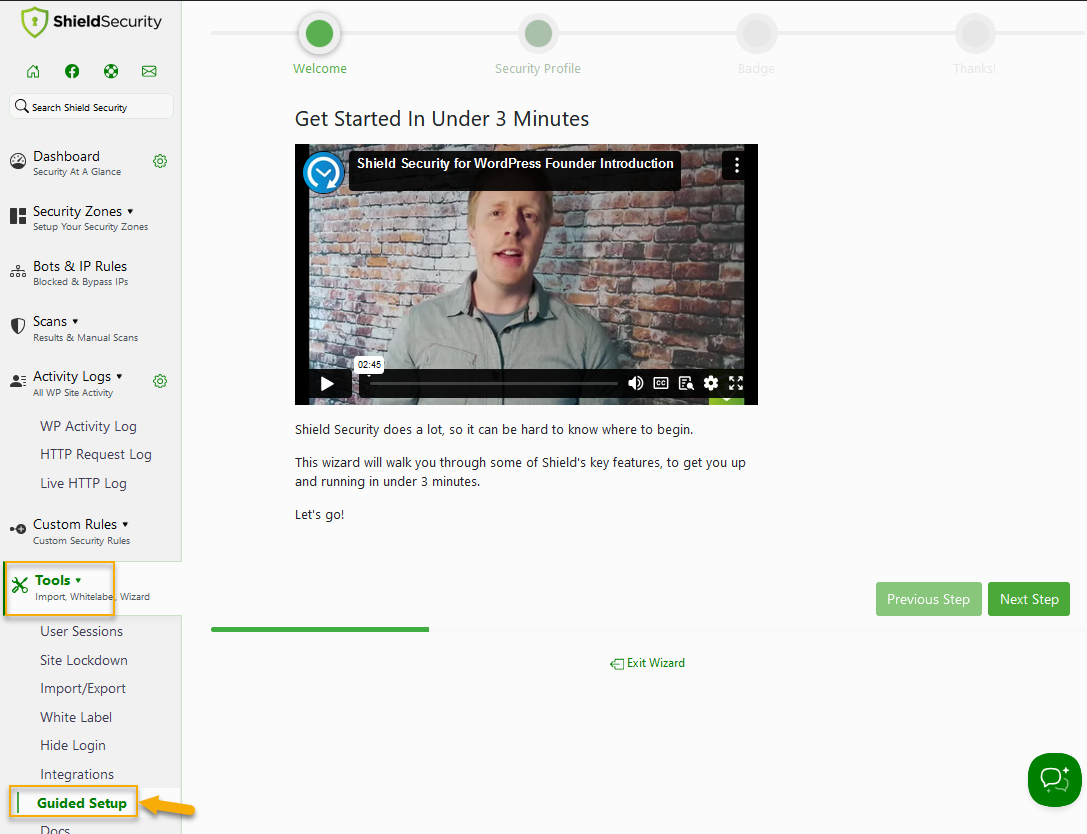Screen dimensions: 1087x834
Task: Open Import/Export tool
Action: 82,688
